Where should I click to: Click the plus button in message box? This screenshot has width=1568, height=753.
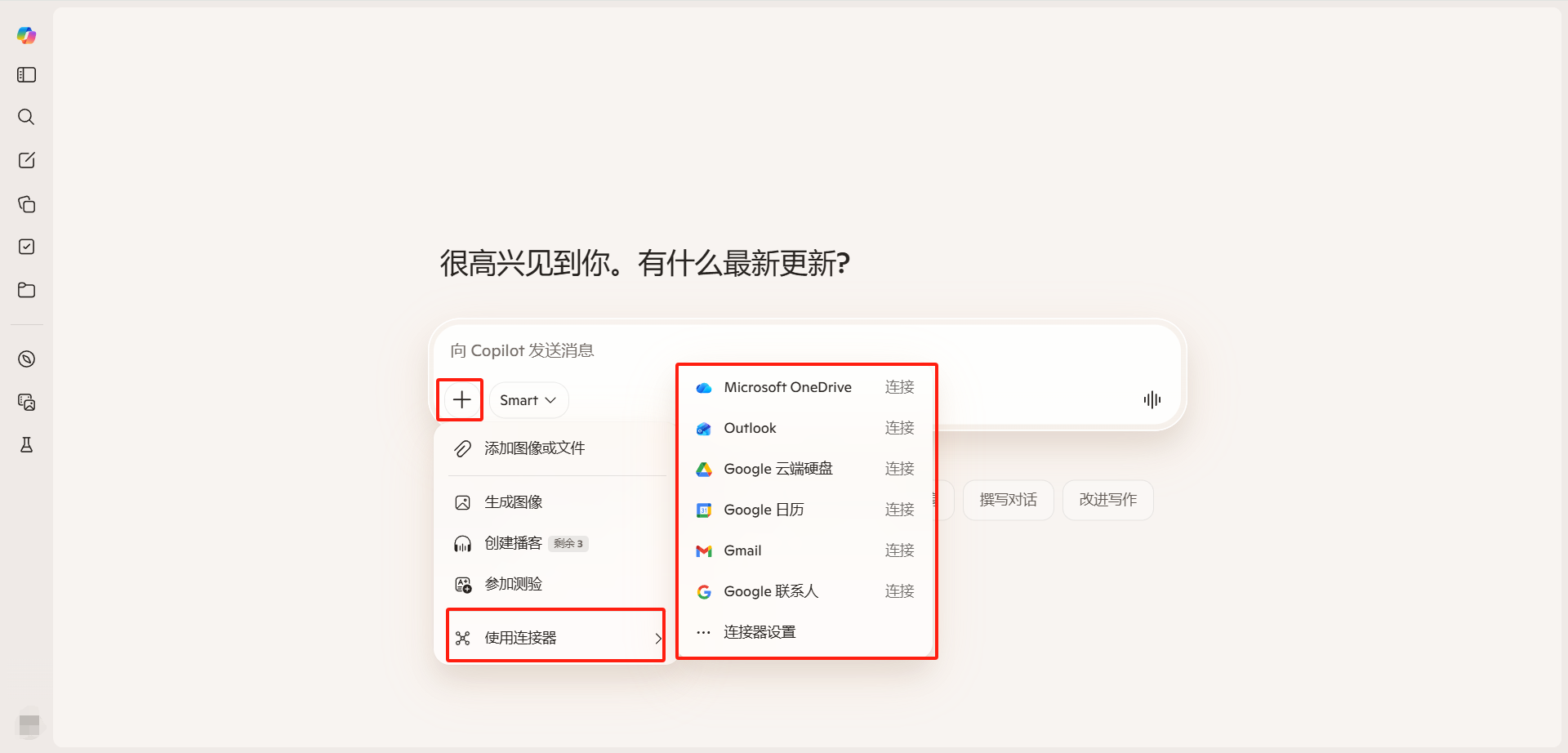point(461,399)
